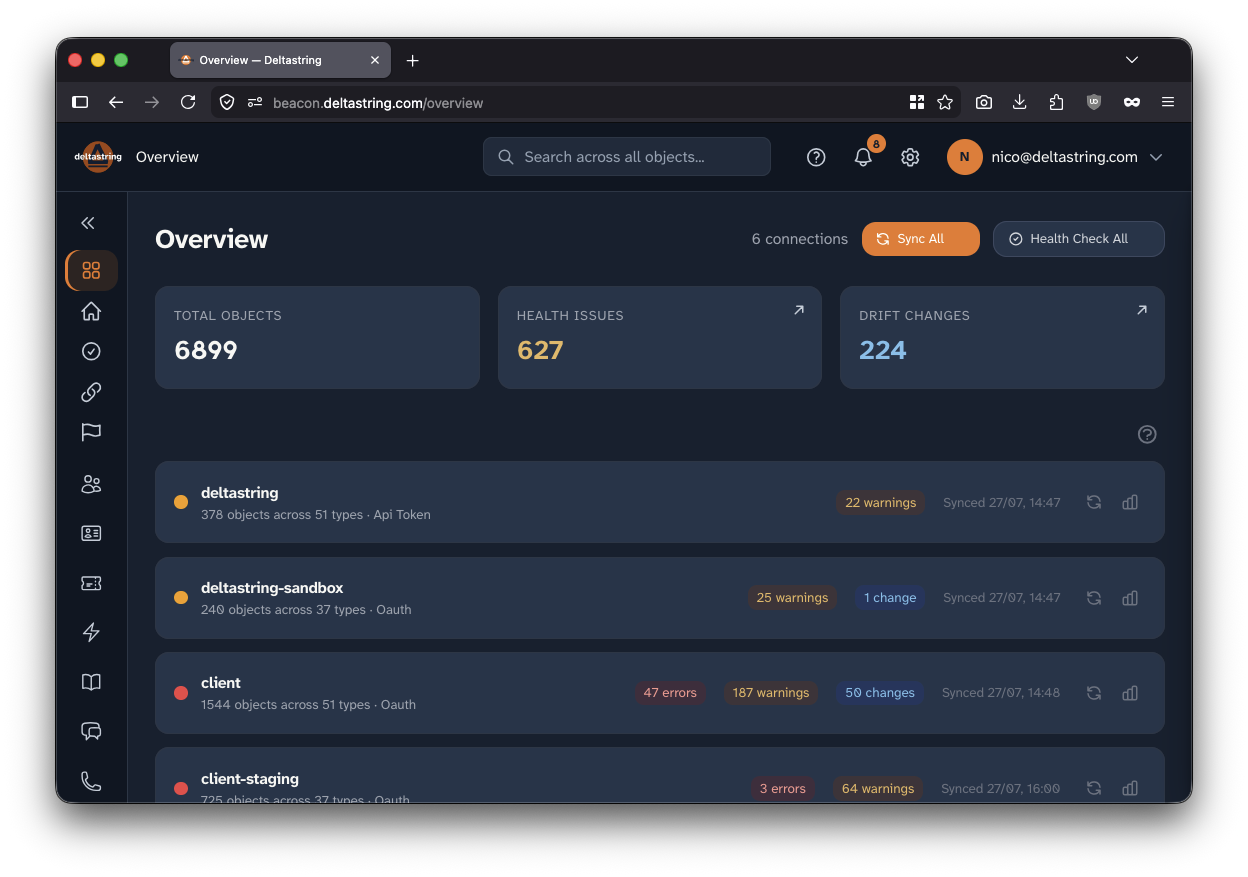This screenshot has width=1248, height=877.
Task: Click the 64 warnings badge
Action: [x=878, y=788]
